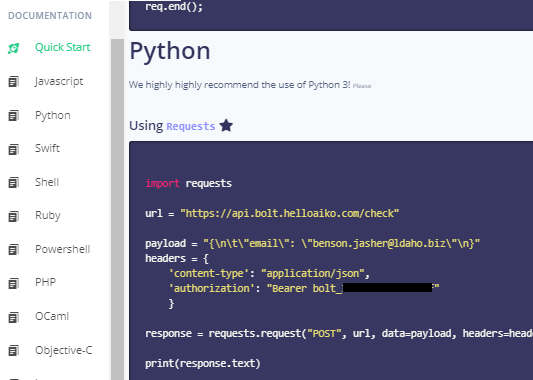533x380 pixels.
Task: Open the Swift documentation entry
Action: (x=47, y=148)
